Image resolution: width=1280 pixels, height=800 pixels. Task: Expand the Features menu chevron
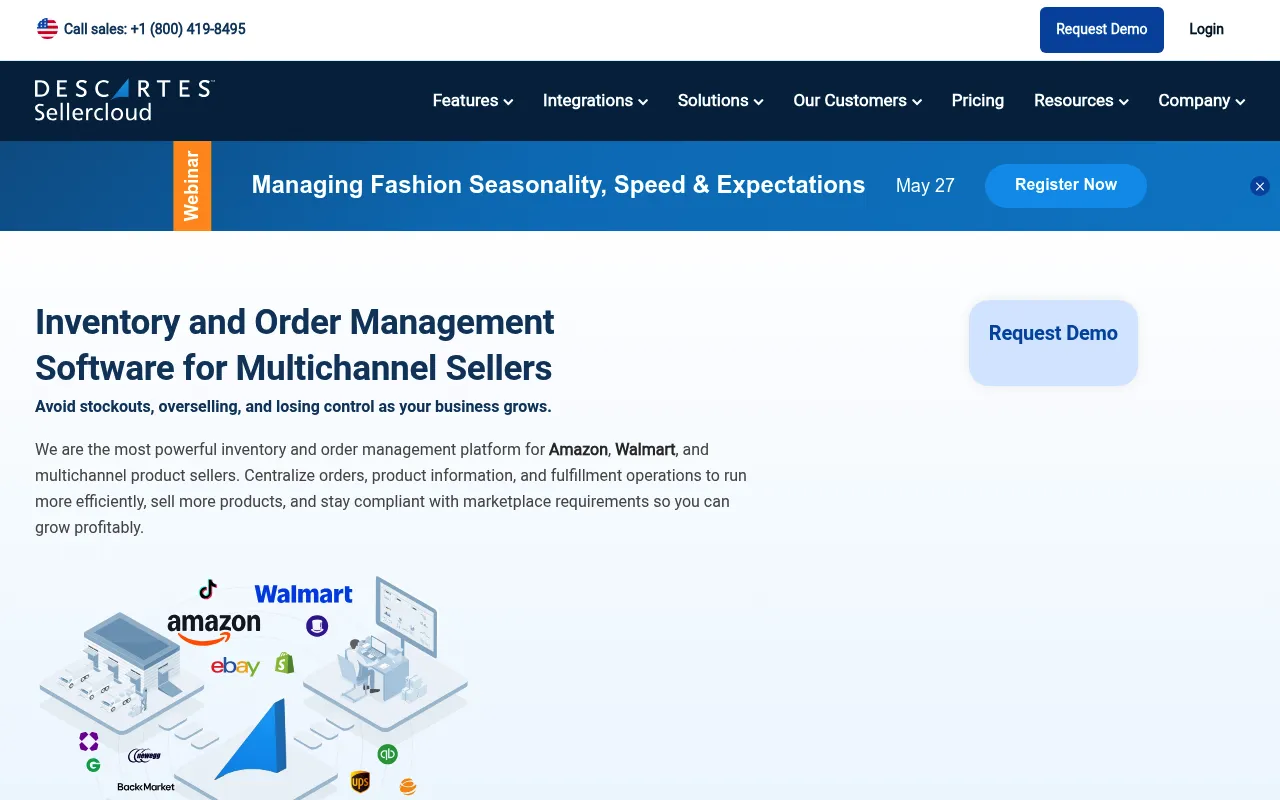(x=508, y=102)
